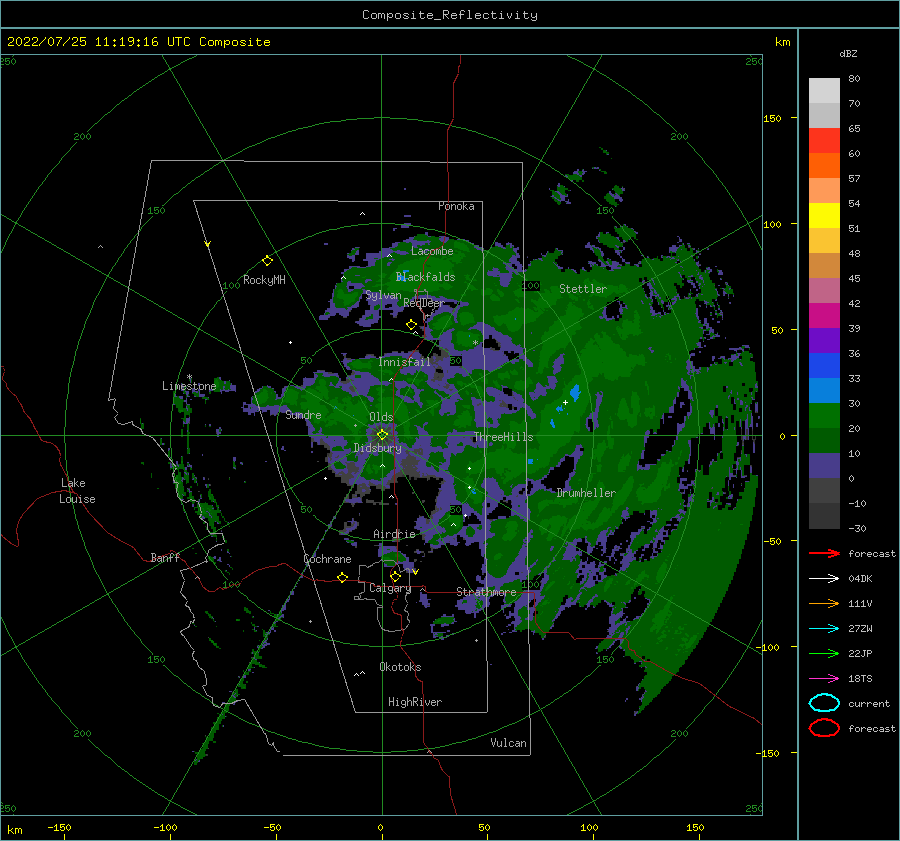
Task: Select the Blackfalds label on map
Action: pyautogui.click(x=425, y=277)
